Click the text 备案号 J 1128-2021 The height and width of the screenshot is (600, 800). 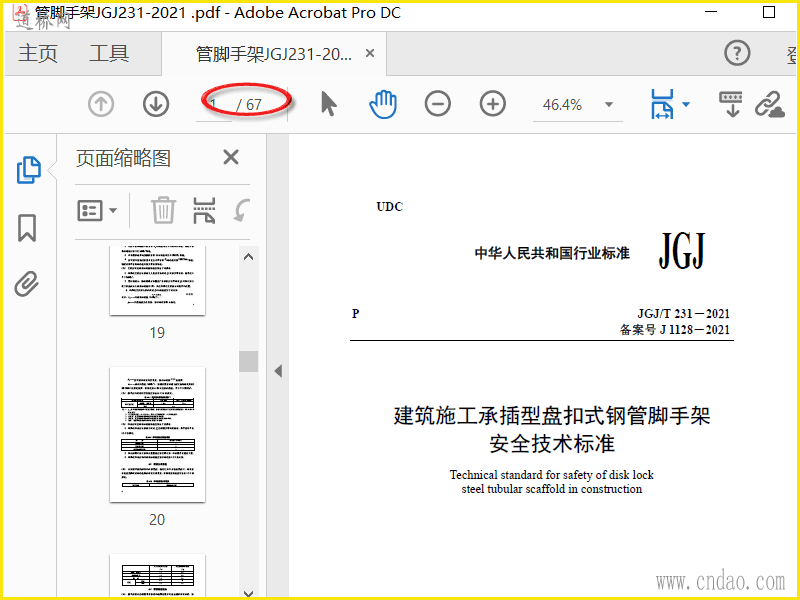click(675, 330)
